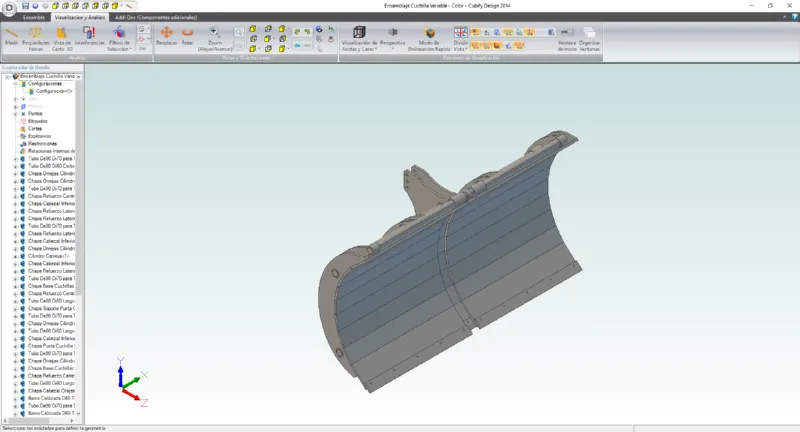The width and height of the screenshot is (800, 432).
Task: Switch to the Ensamble tab
Action: 34,18
